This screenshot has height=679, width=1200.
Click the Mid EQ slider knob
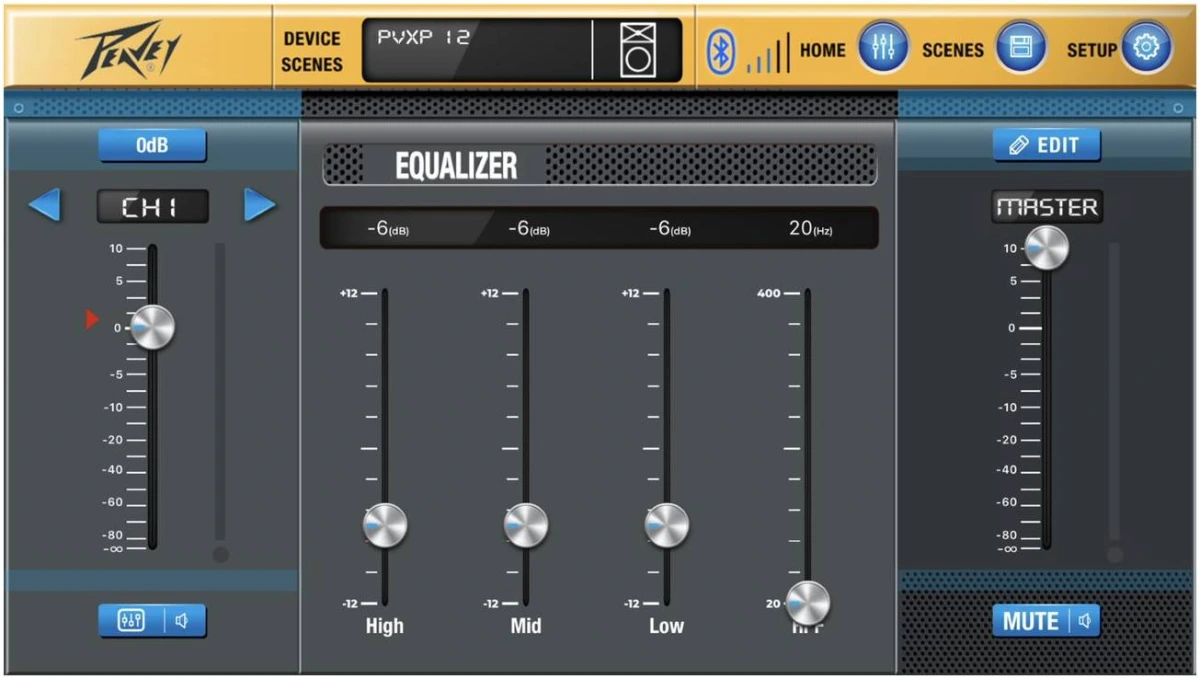(526, 525)
